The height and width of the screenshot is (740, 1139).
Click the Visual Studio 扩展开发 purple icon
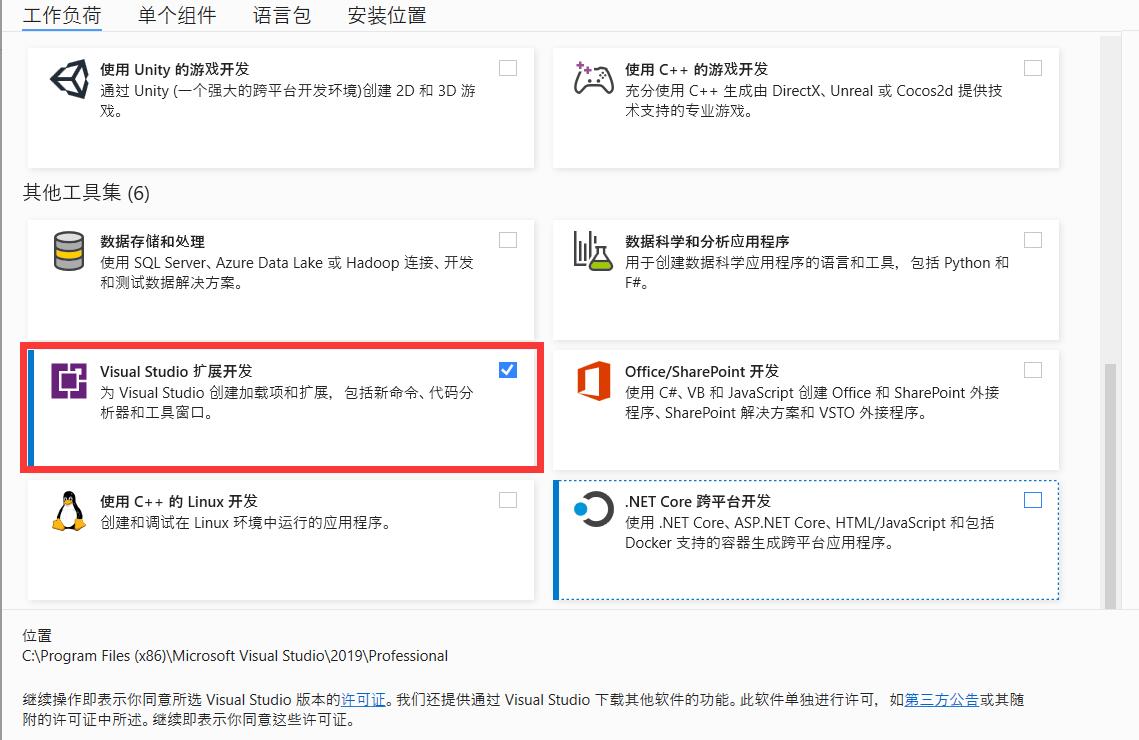pyautogui.click(x=69, y=381)
